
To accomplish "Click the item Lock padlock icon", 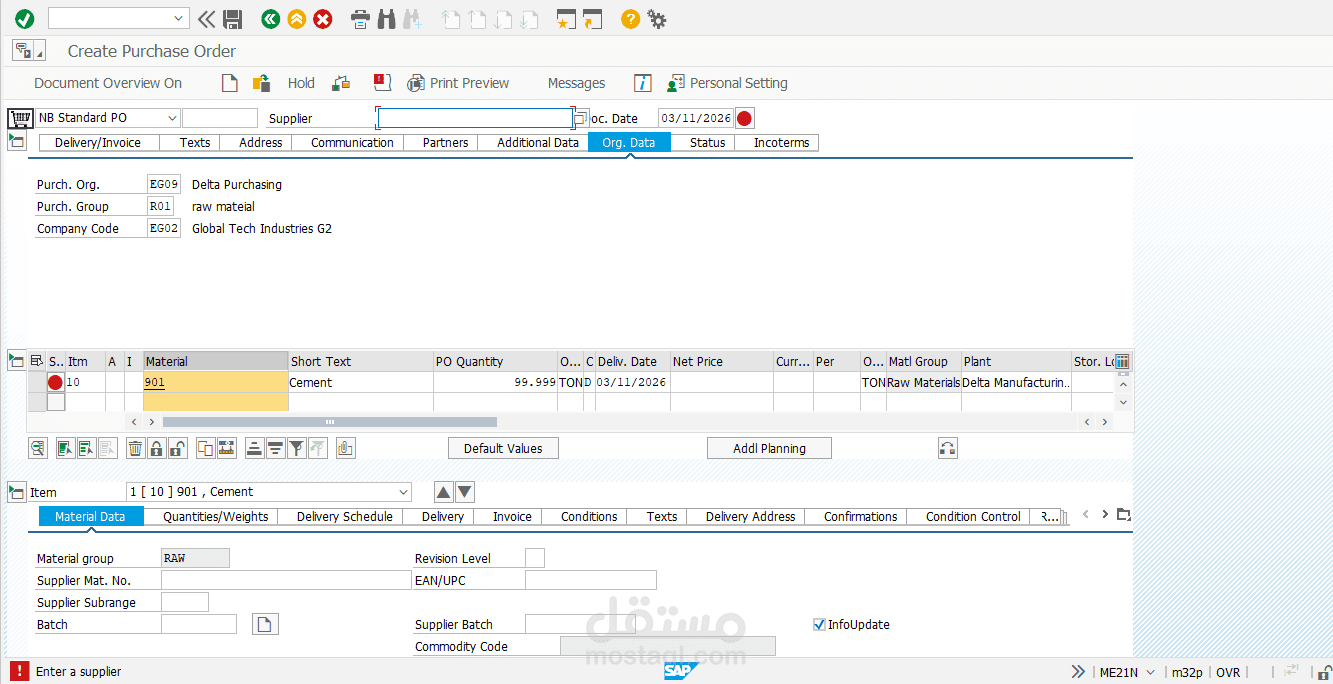I will click(x=156, y=448).
